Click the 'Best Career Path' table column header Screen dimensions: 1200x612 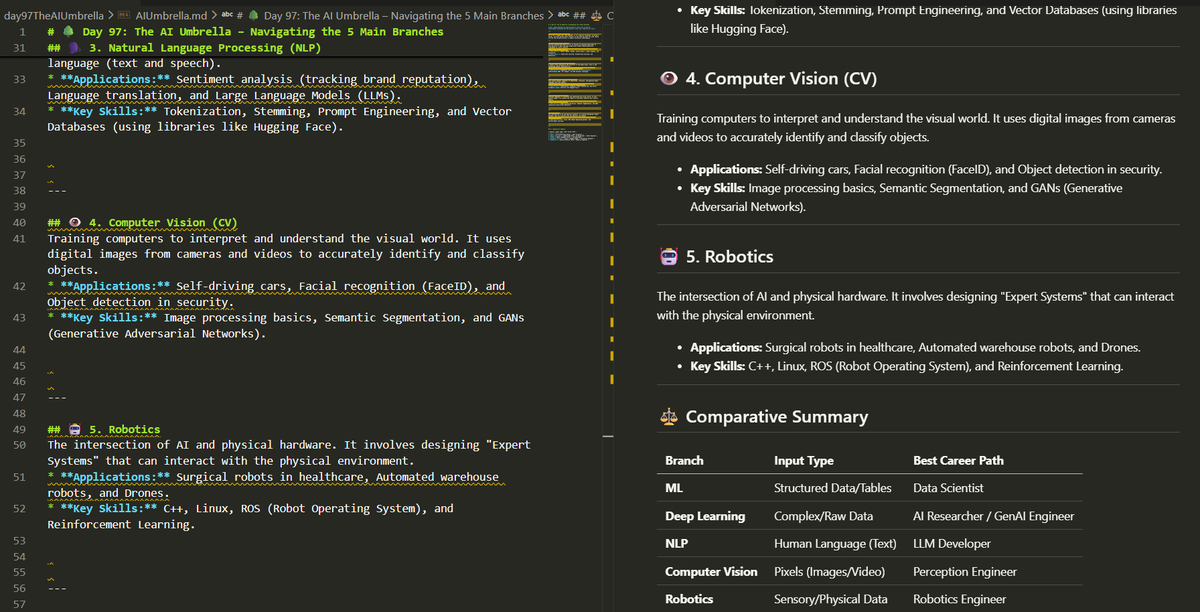tap(958, 461)
